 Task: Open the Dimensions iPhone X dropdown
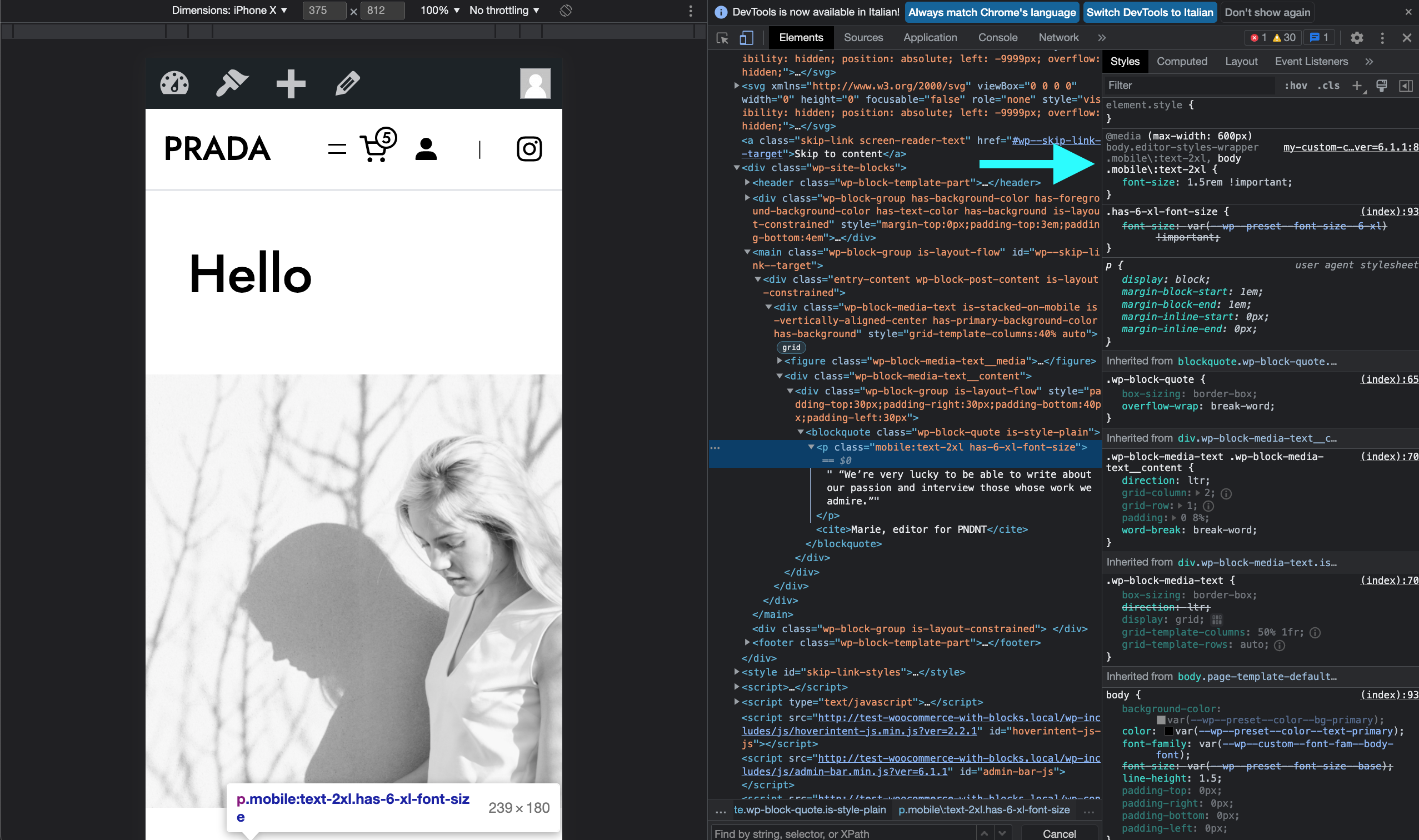[x=229, y=10]
